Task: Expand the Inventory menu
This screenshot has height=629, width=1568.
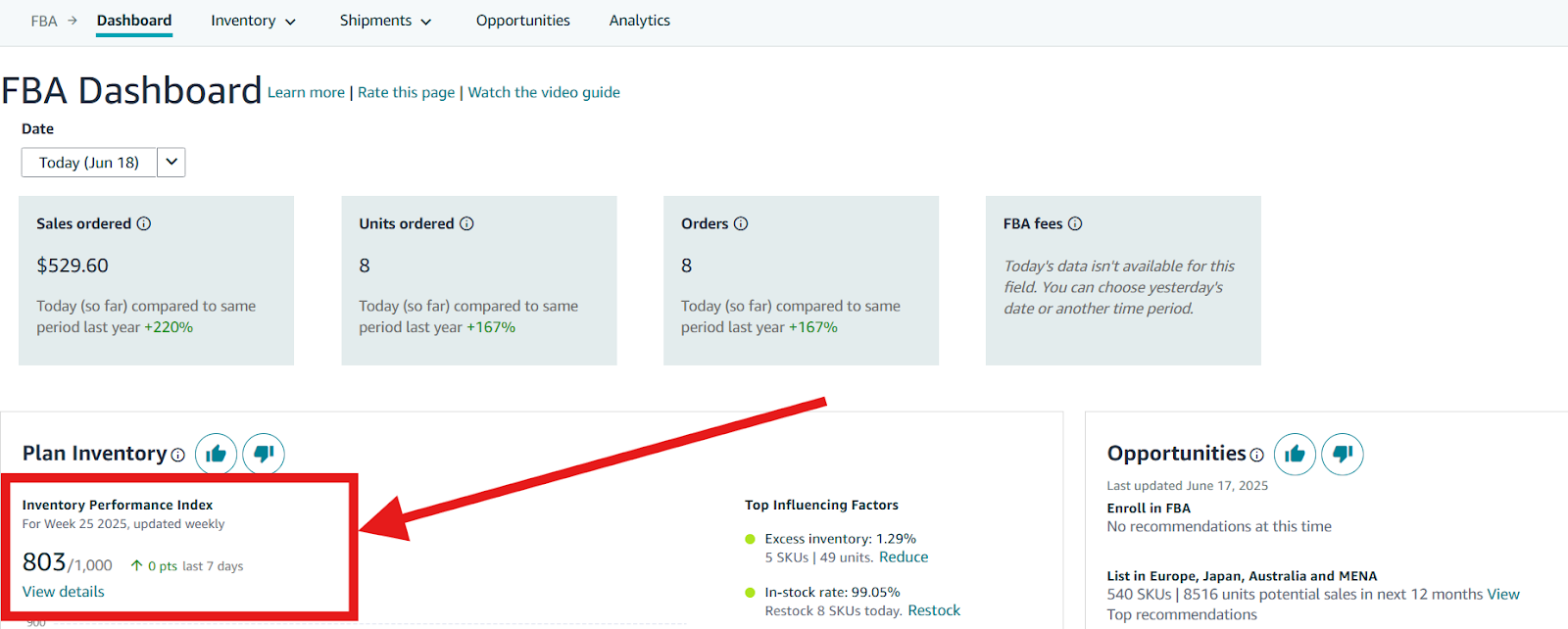Action: click(254, 21)
